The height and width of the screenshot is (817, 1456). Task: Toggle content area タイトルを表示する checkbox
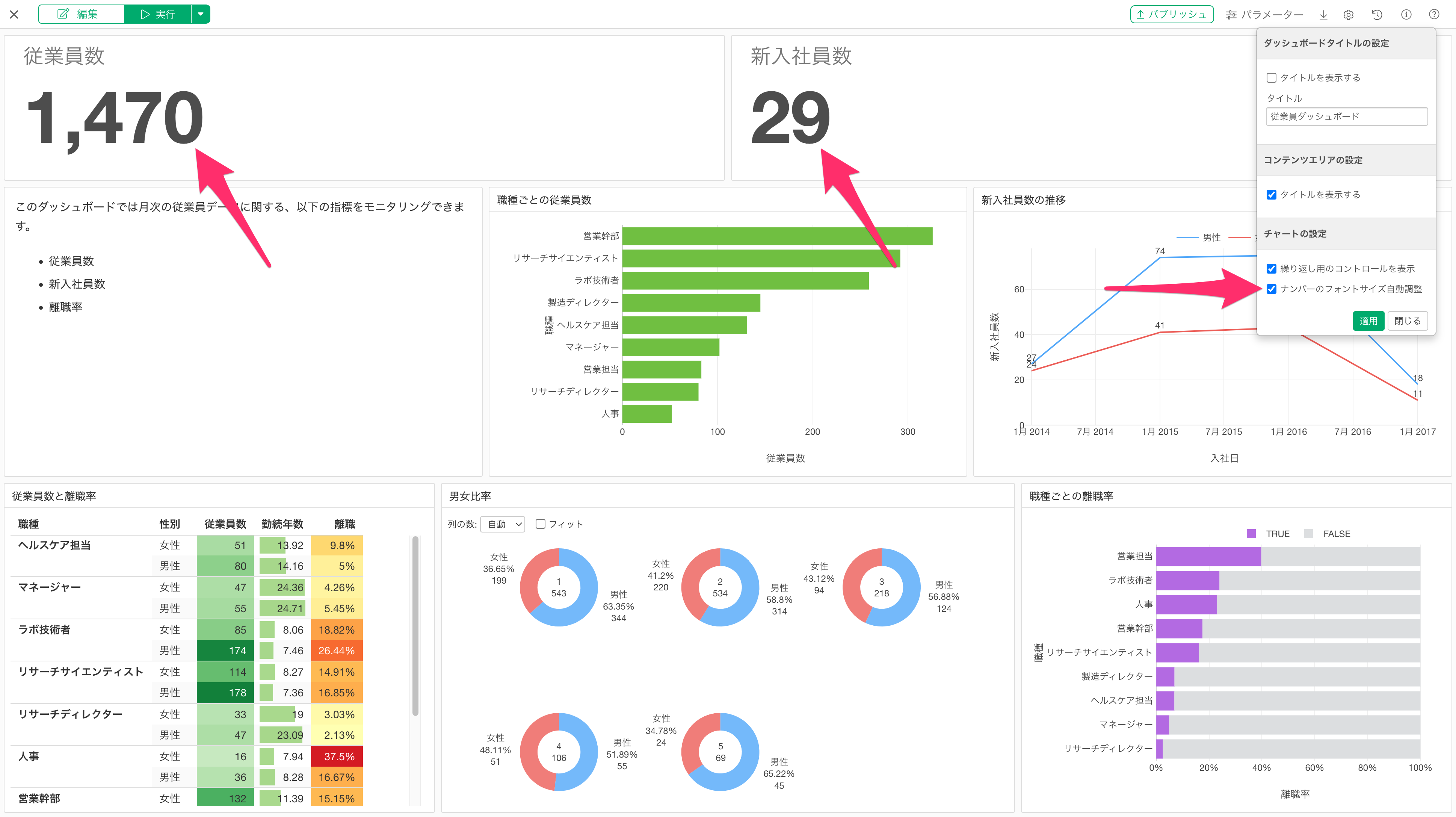click(x=1271, y=195)
